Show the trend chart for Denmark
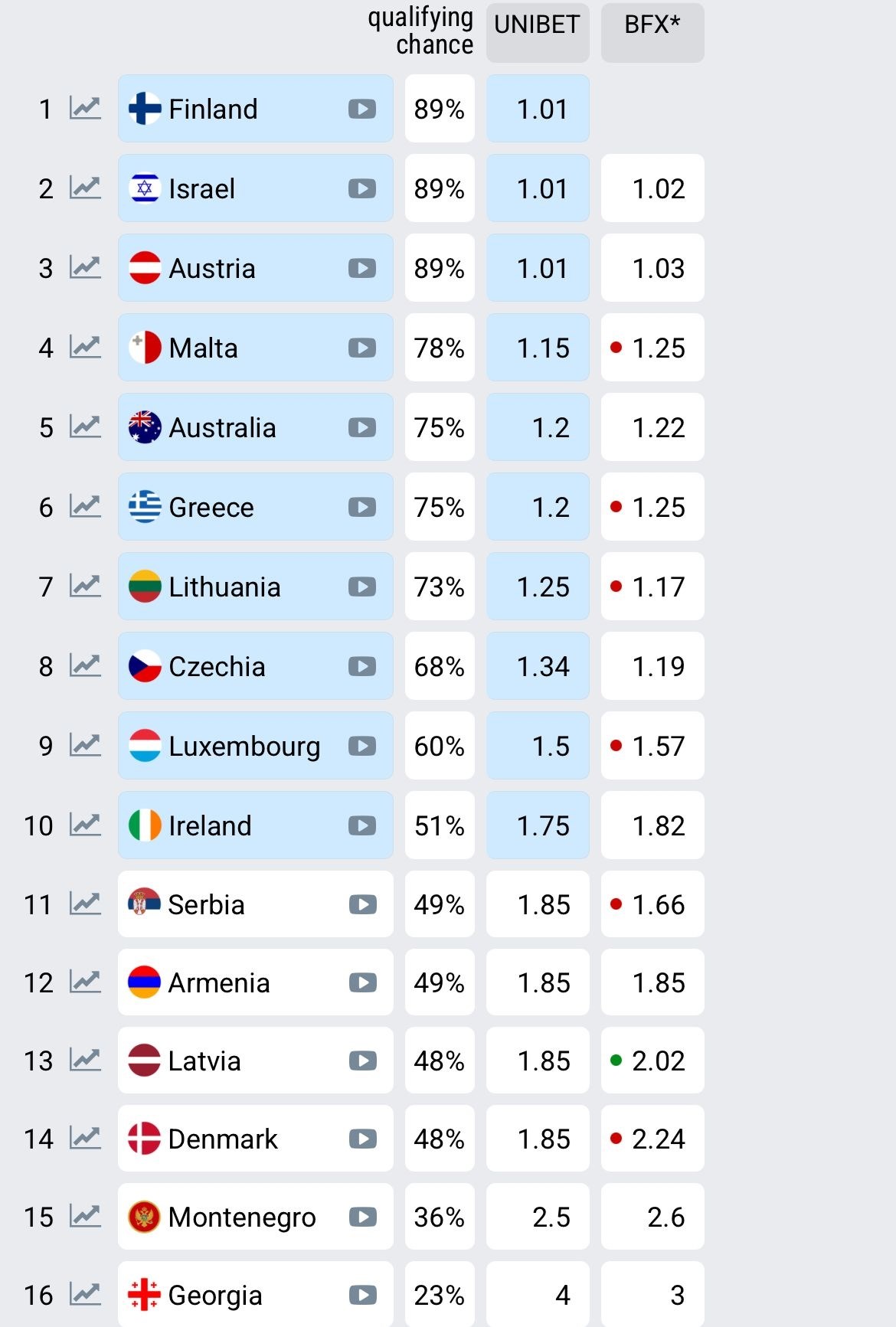This screenshot has height=1327, width=896. click(x=85, y=1139)
